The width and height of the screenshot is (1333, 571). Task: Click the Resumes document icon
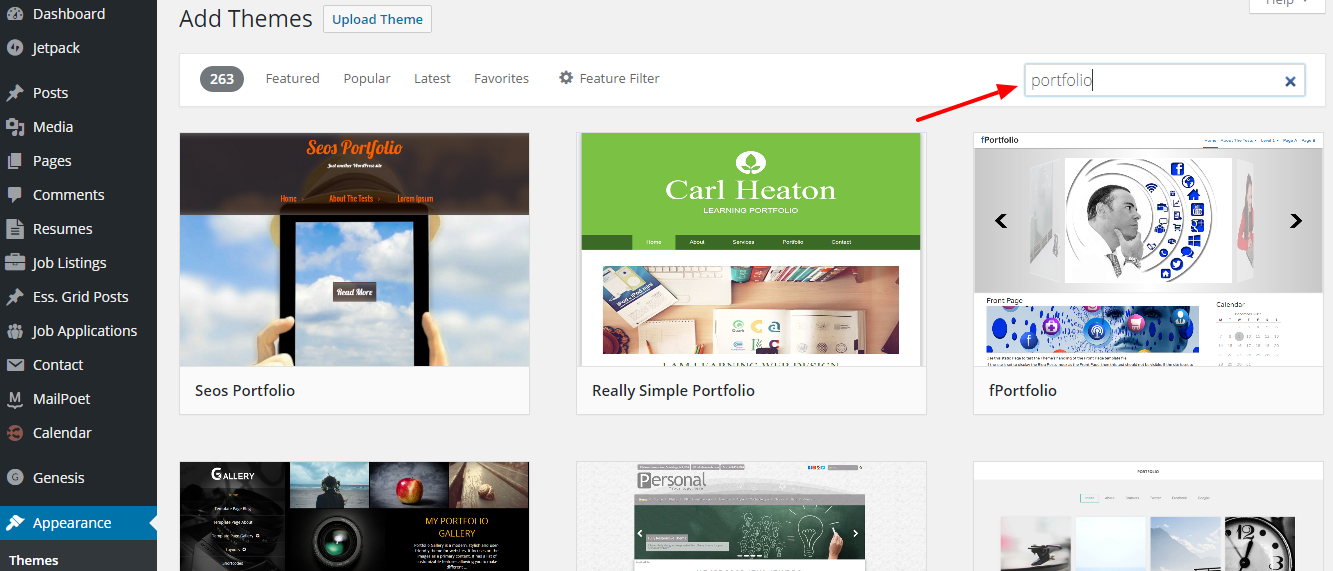pyautogui.click(x=15, y=229)
